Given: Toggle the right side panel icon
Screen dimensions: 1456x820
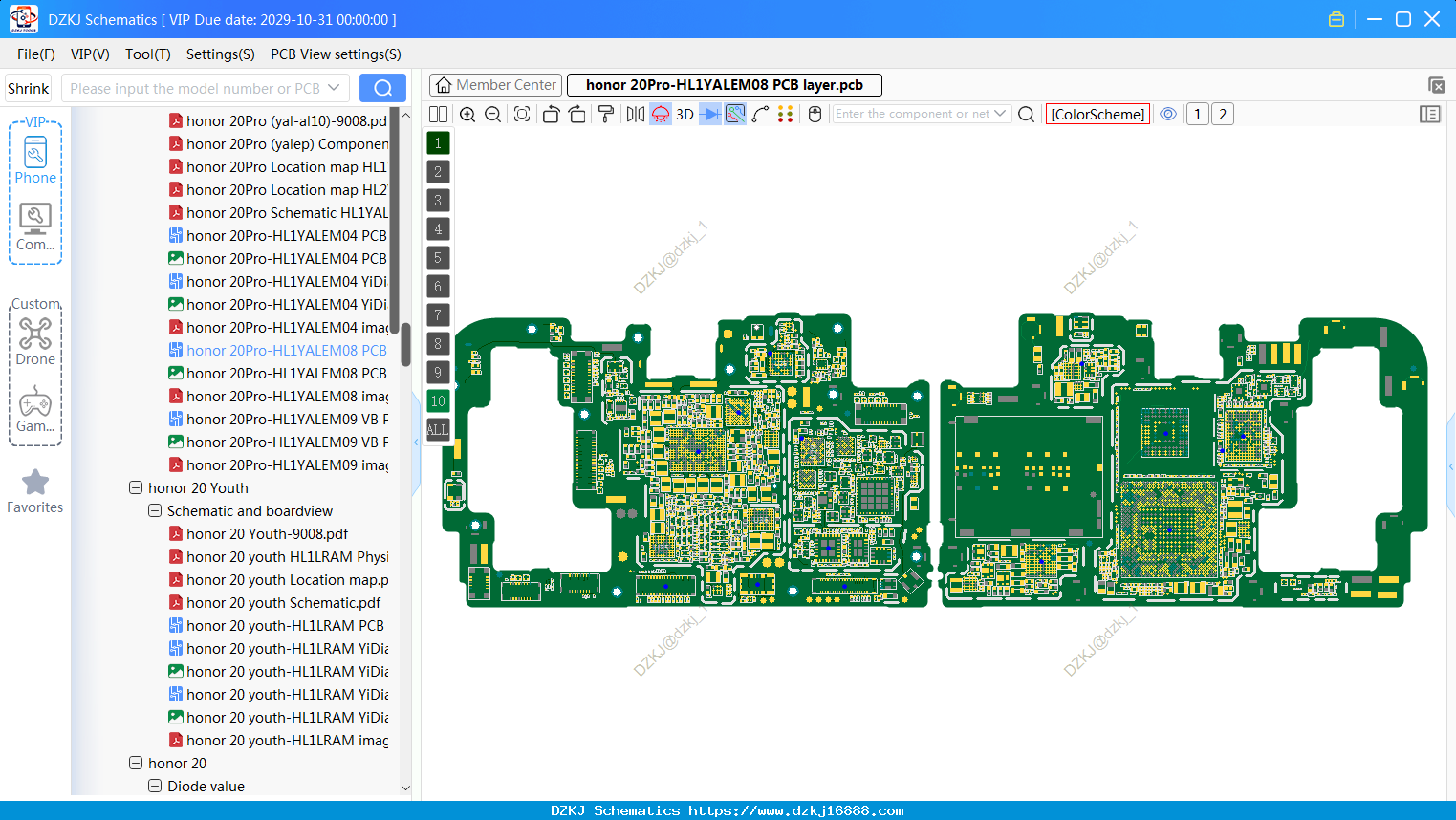Looking at the screenshot, I should 1430,114.
